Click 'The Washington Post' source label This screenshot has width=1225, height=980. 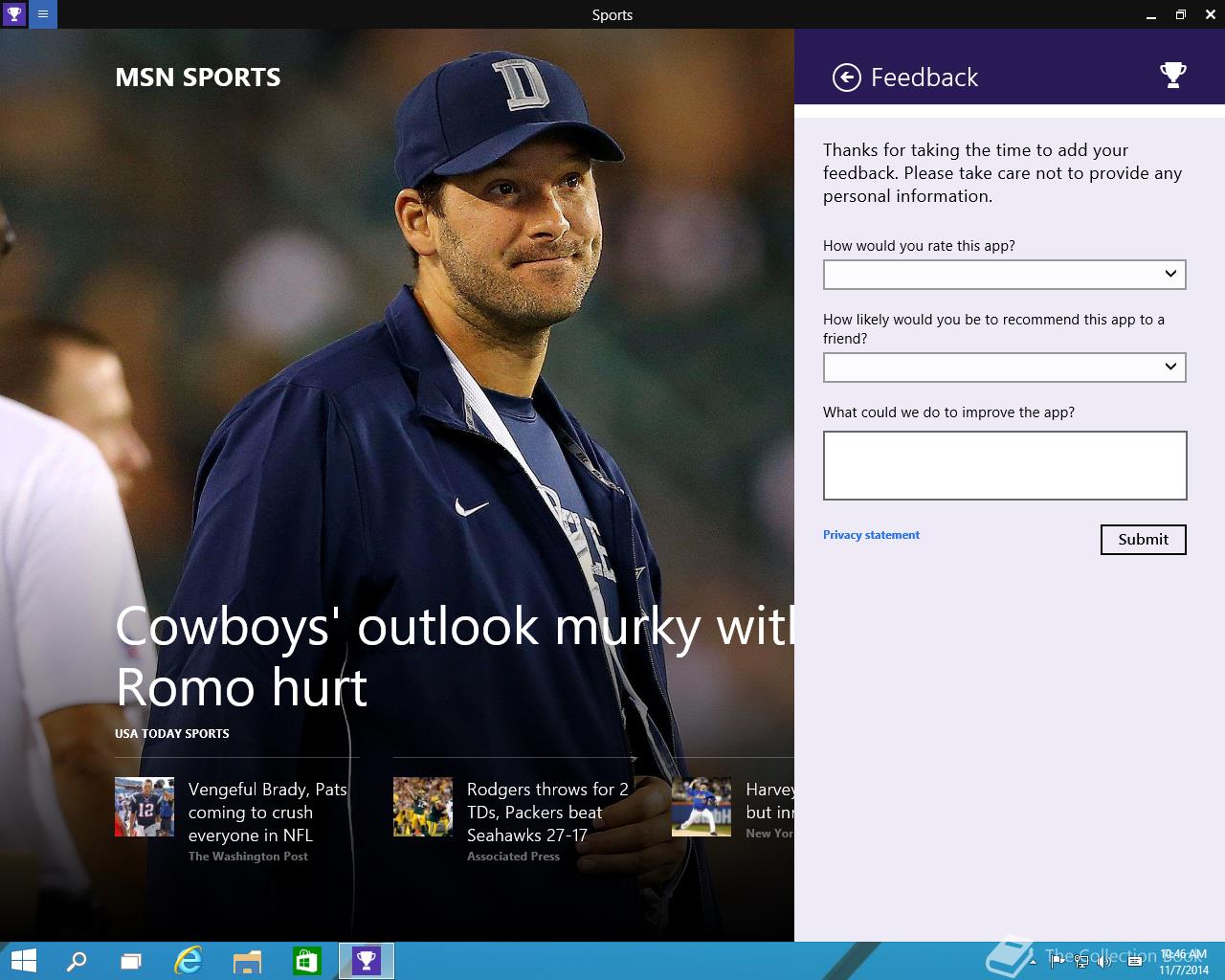pos(248,857)
